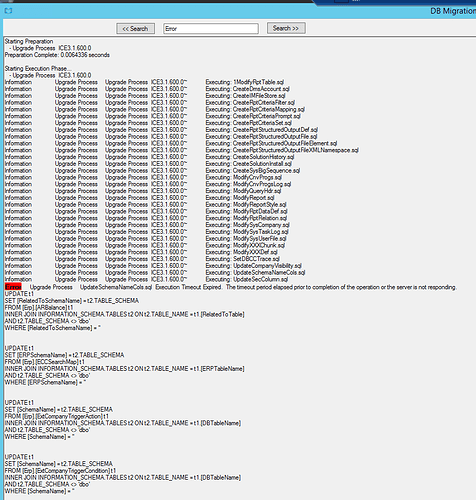Click 'FROM [Erp].[ExtCompanyTriggerAction] t1' SQL line
This screenshot has width=476, height=500.
57,416
